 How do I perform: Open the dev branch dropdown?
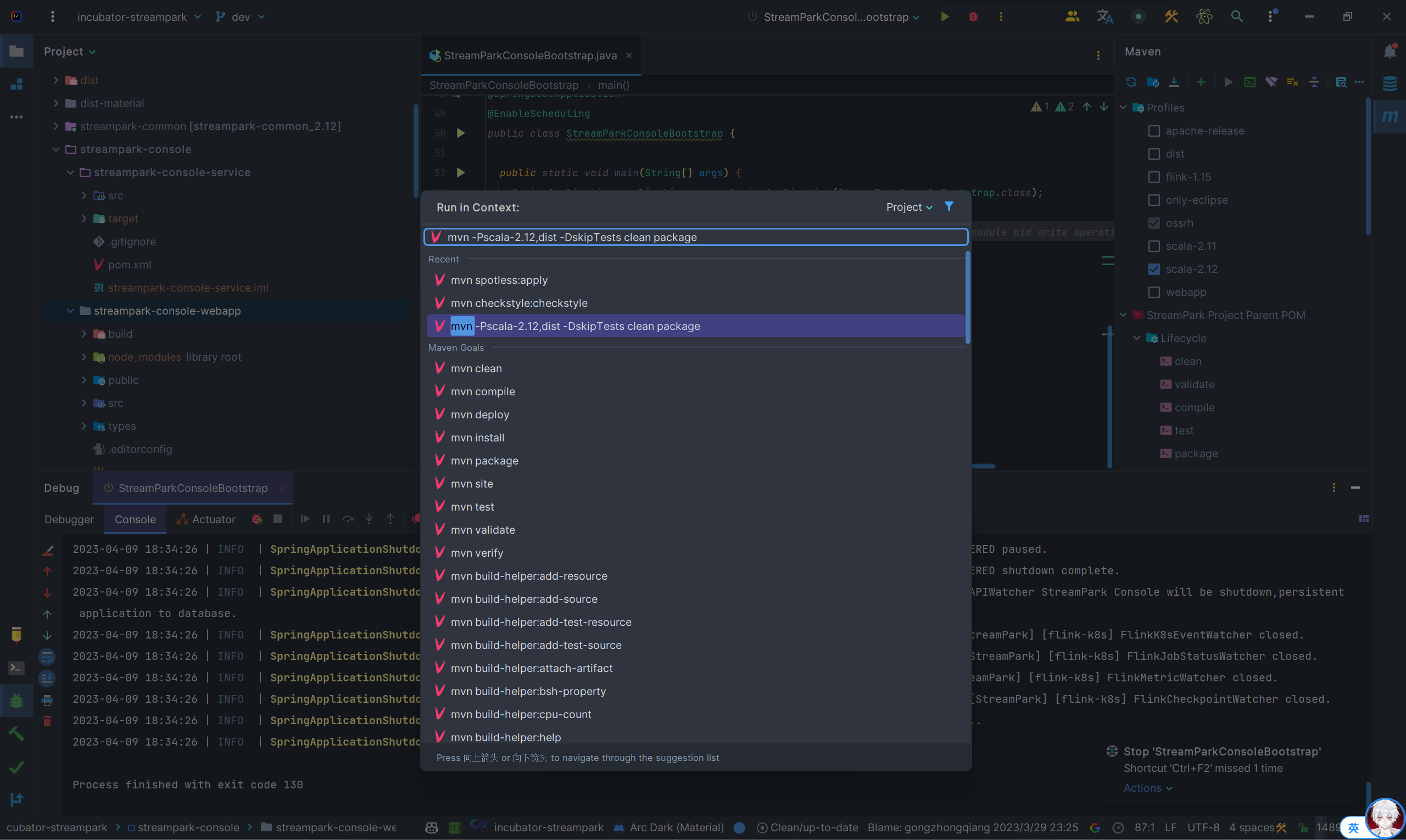tap(241, 17)
